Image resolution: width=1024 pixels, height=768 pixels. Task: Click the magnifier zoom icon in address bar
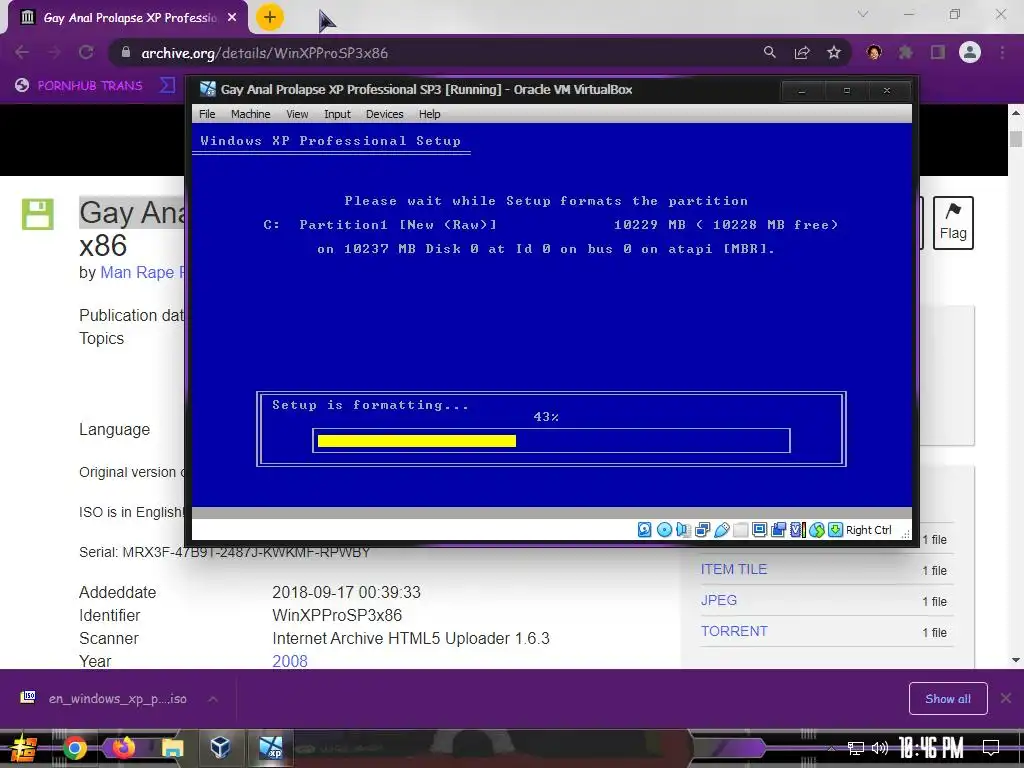pyautogui.click(x=770, y=52)
